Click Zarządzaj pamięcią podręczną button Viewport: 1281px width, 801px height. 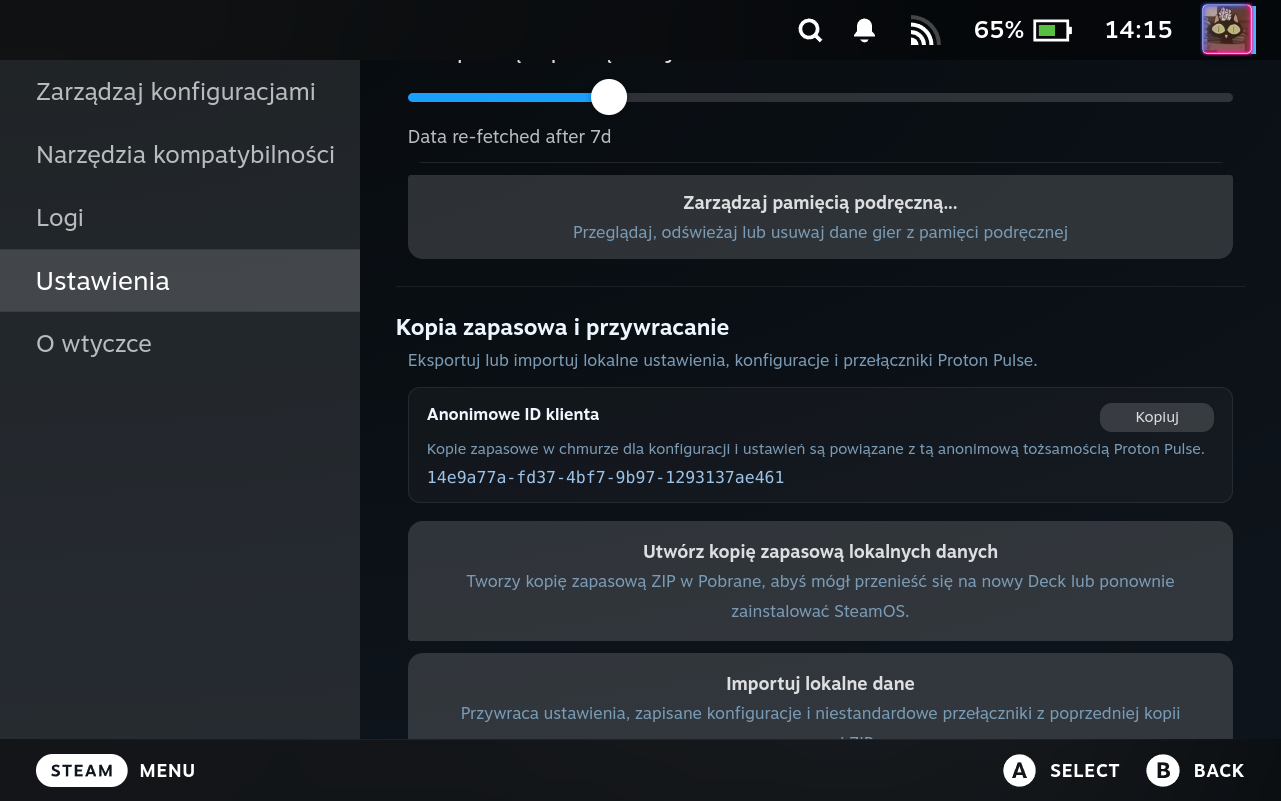[820, 217]
